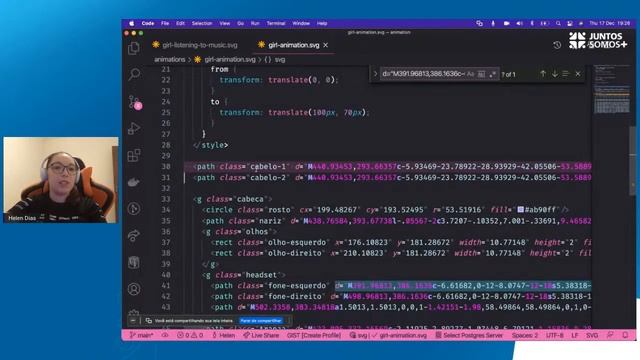
Task: Click GIST Create Profile in status bar
Action: [313, 335]
